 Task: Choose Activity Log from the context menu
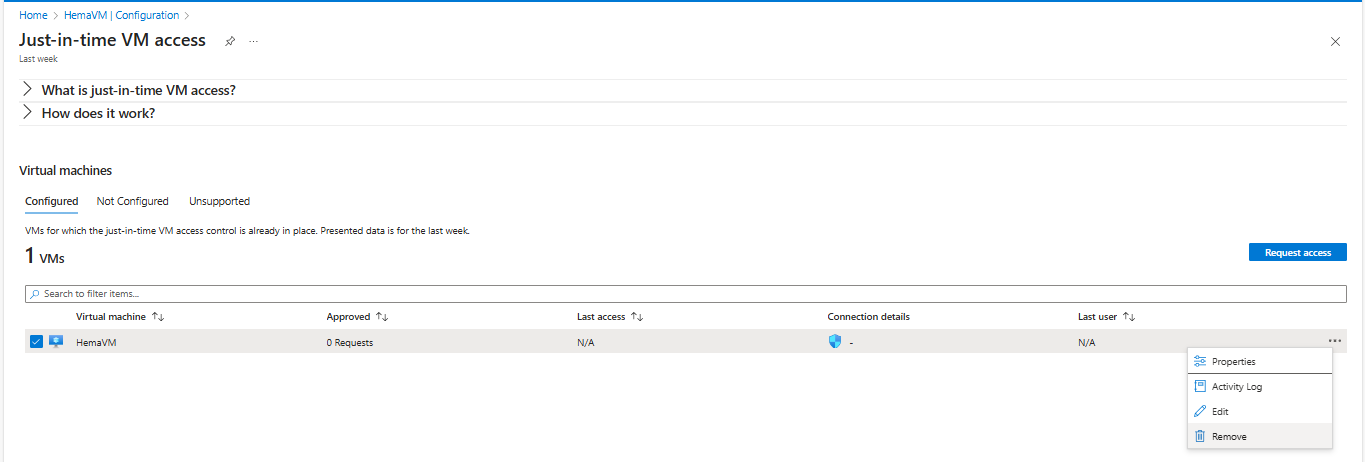(x=1260, y=387)
